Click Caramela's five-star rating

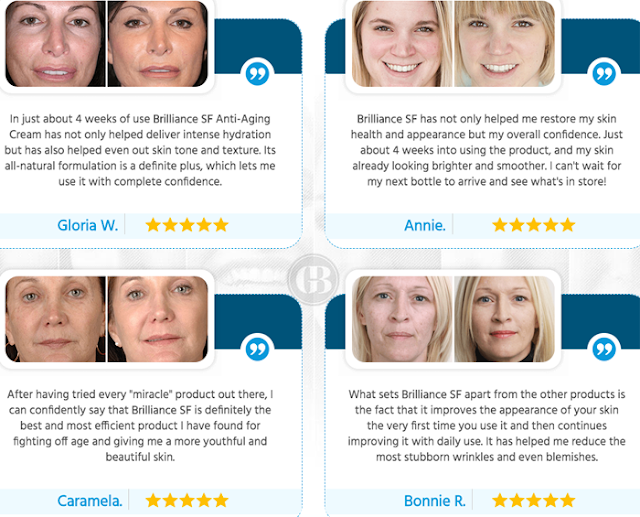187,500
